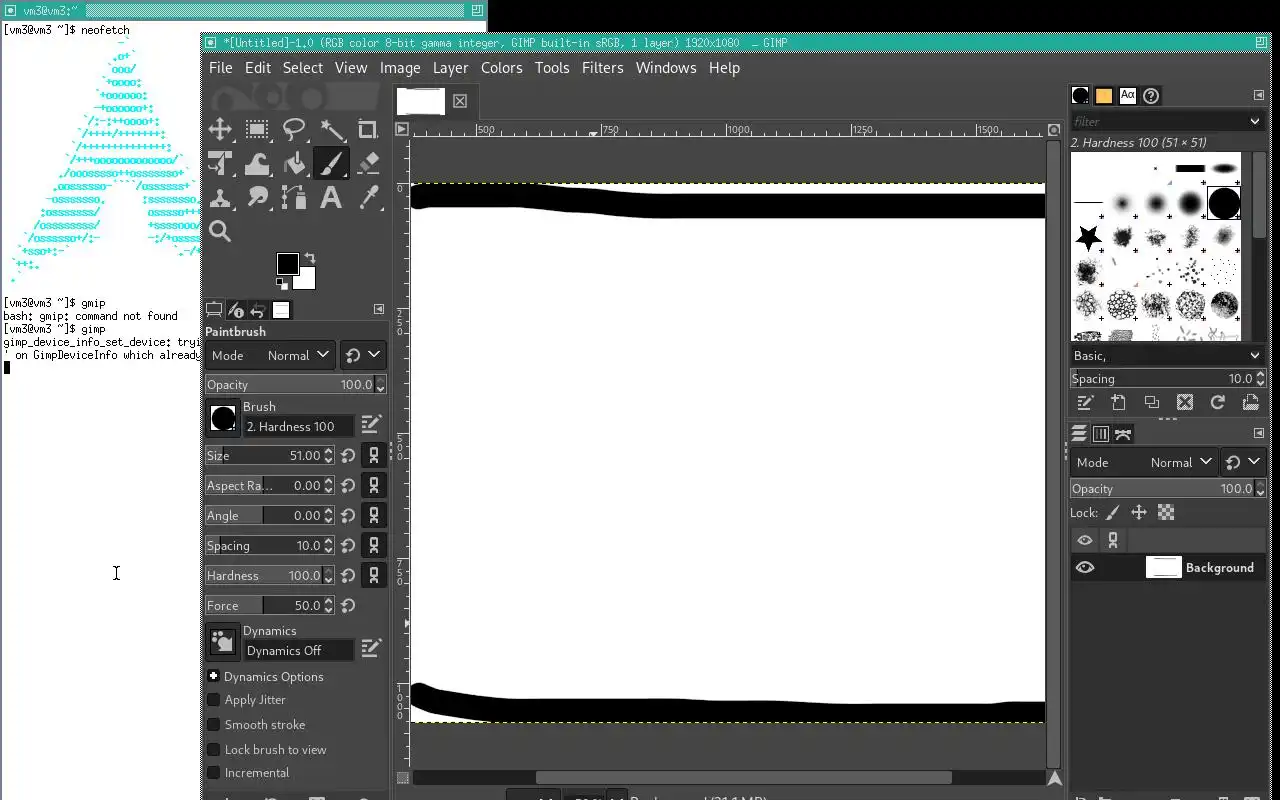Viewport: 1280px width, 800px height.
Task: Swap foreground and background colors
Action: pos(310,258)
